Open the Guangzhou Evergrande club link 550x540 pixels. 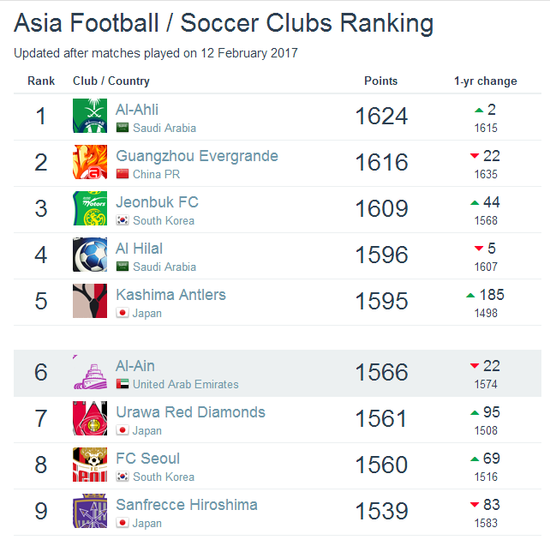click(x=197, y=156)
